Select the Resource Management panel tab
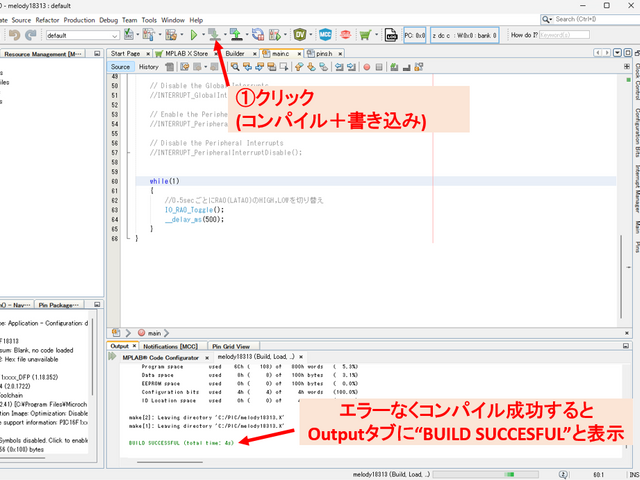The width and height of the screenshot is (640, 480). point(42,54)
